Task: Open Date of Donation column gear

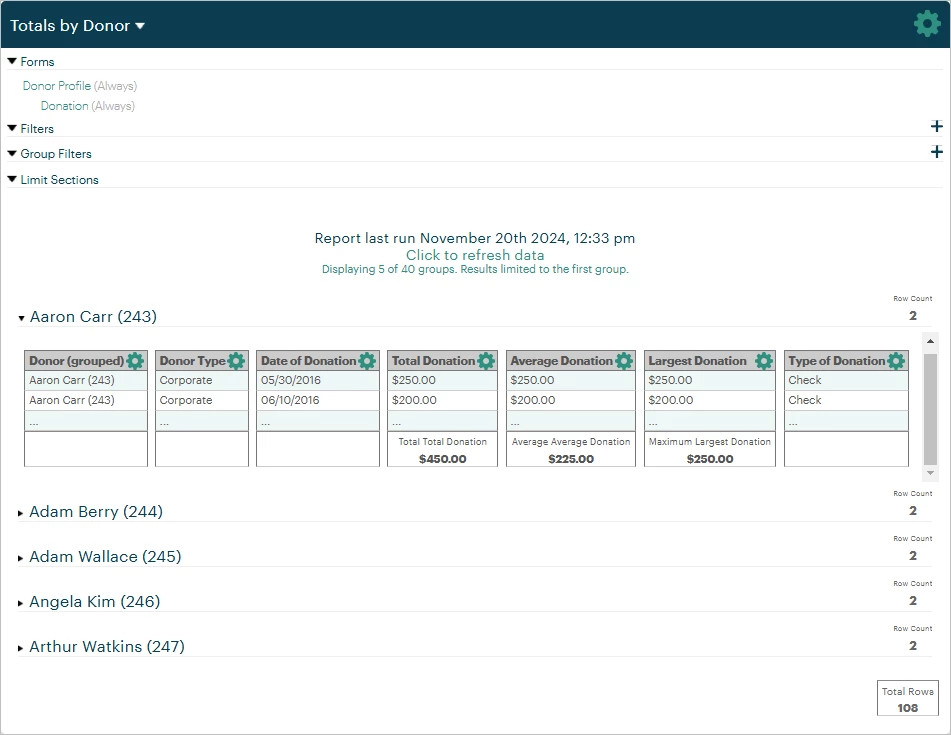Action: click(x=367, y=361)
